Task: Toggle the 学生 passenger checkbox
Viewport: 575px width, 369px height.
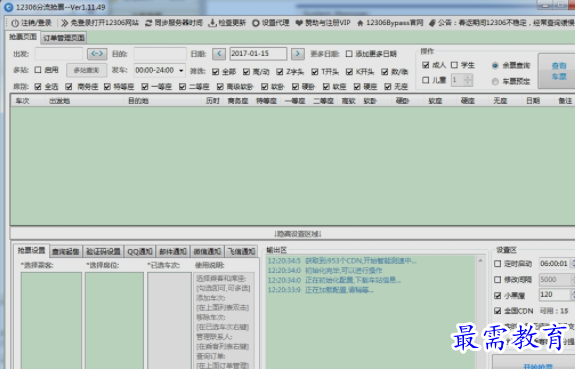Action: point(454,65)
